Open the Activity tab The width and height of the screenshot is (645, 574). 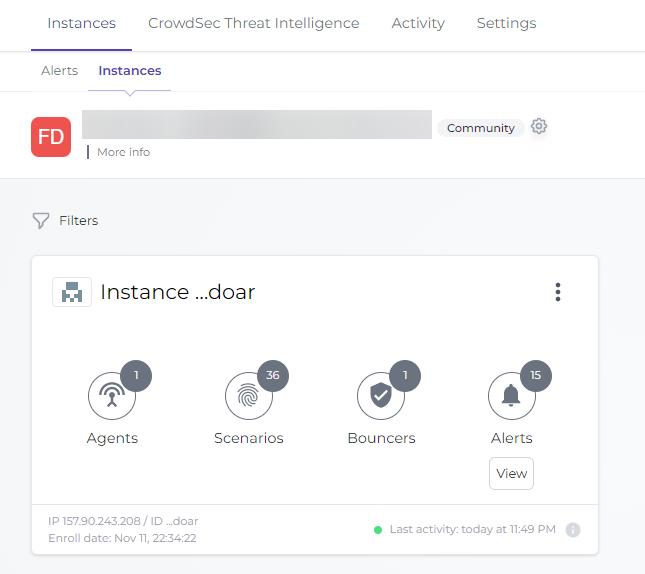418,23
